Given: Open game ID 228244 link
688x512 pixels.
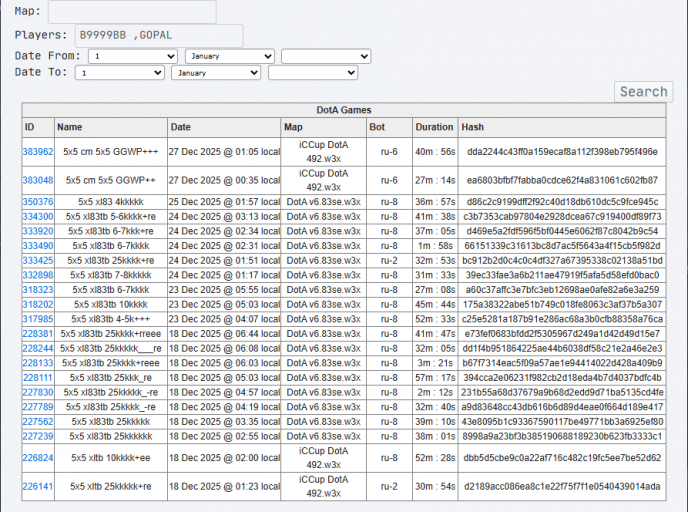Looking at the screenshot, I should tap(38, 348).
